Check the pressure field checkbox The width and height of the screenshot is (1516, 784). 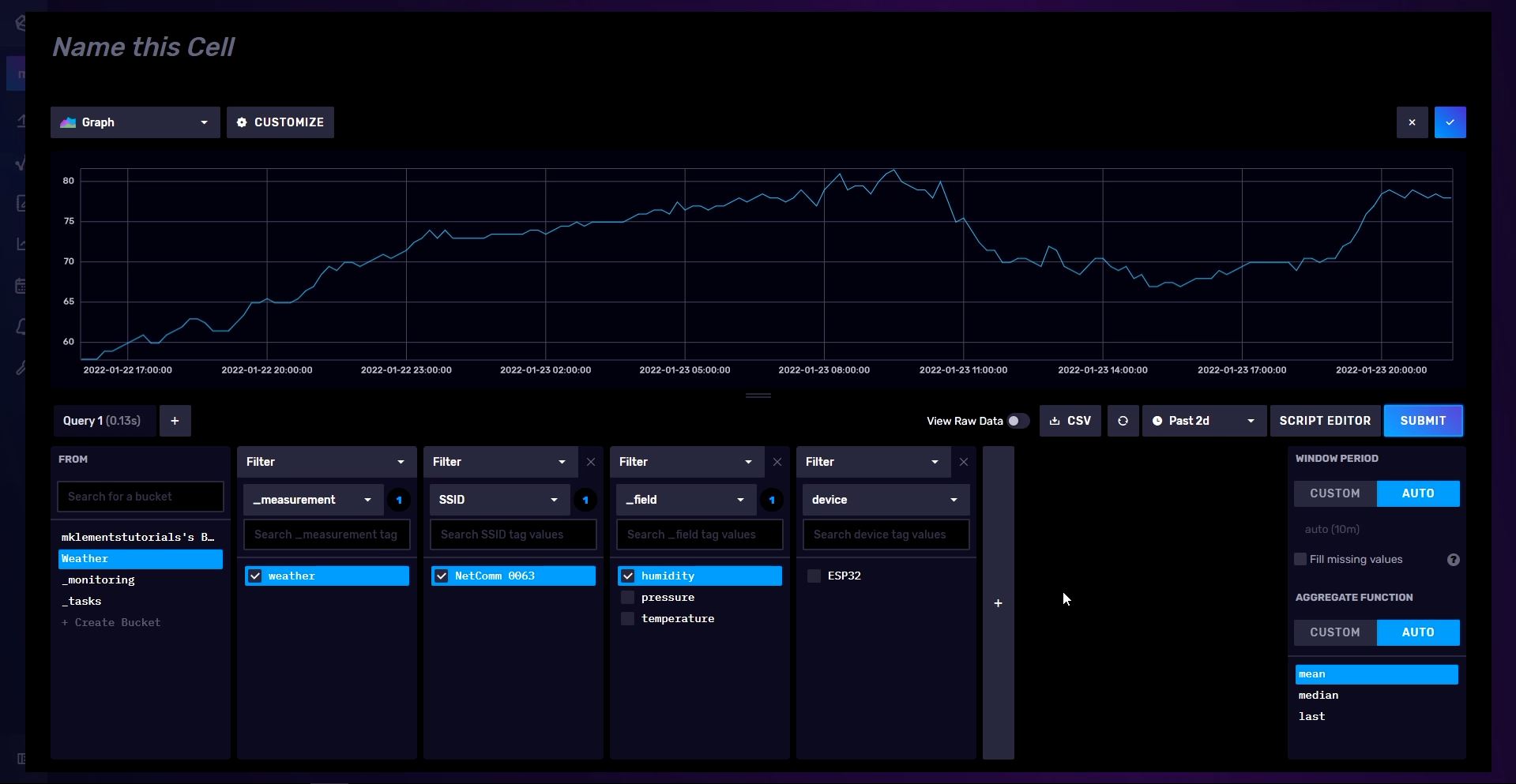coord(628,598)
